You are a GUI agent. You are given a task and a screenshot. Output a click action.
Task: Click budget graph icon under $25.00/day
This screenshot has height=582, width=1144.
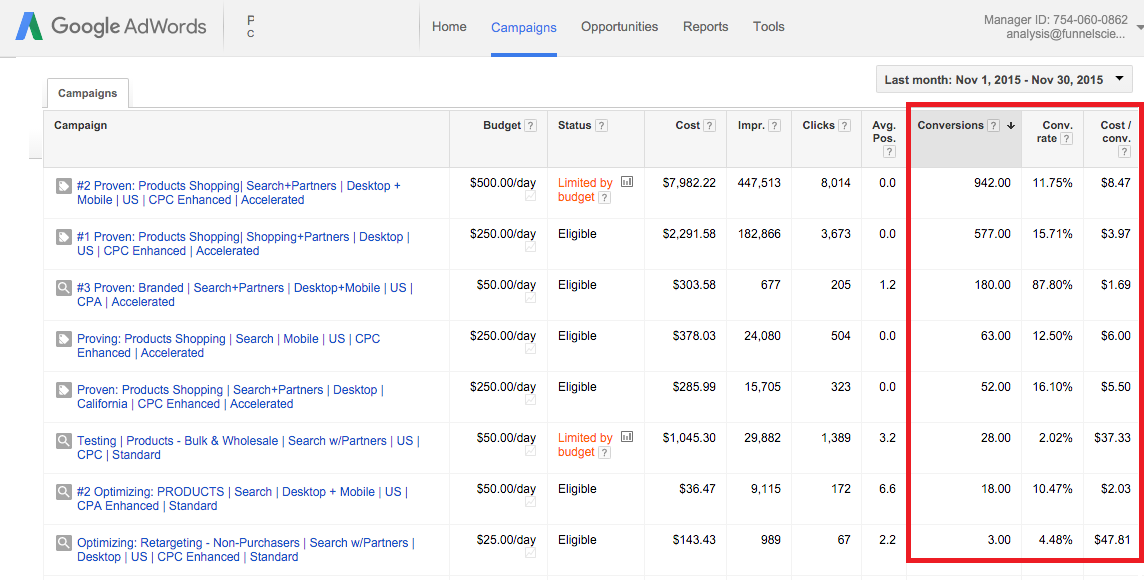click(530, 554)
